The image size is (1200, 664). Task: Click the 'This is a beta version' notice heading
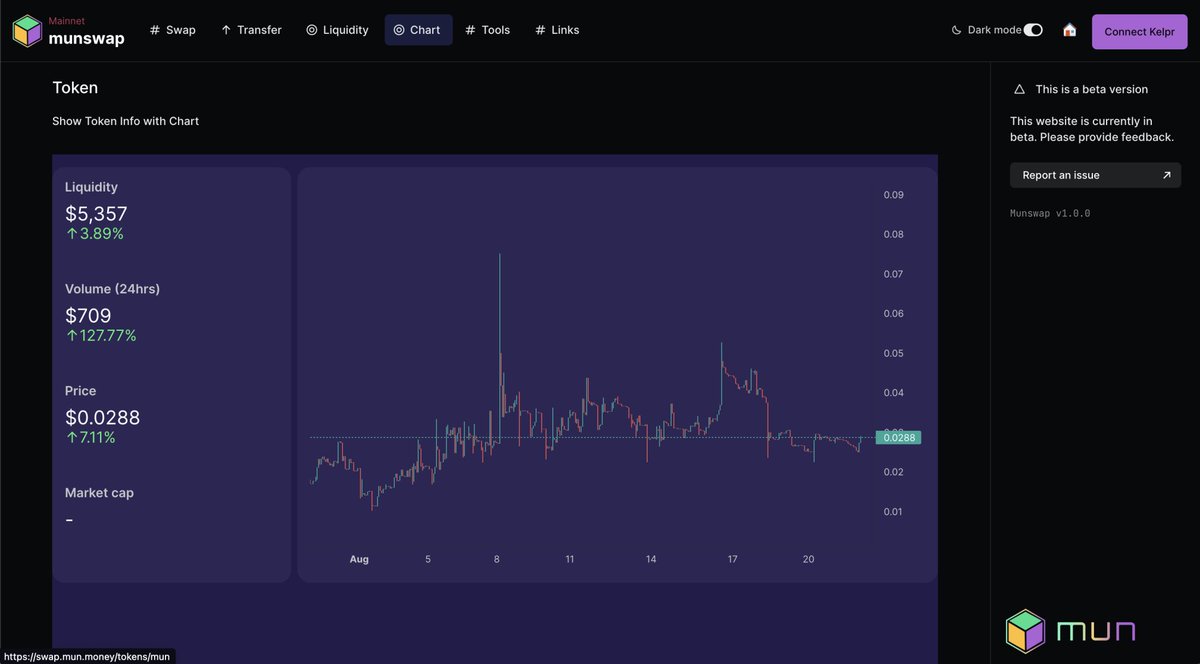(1092, 89)
